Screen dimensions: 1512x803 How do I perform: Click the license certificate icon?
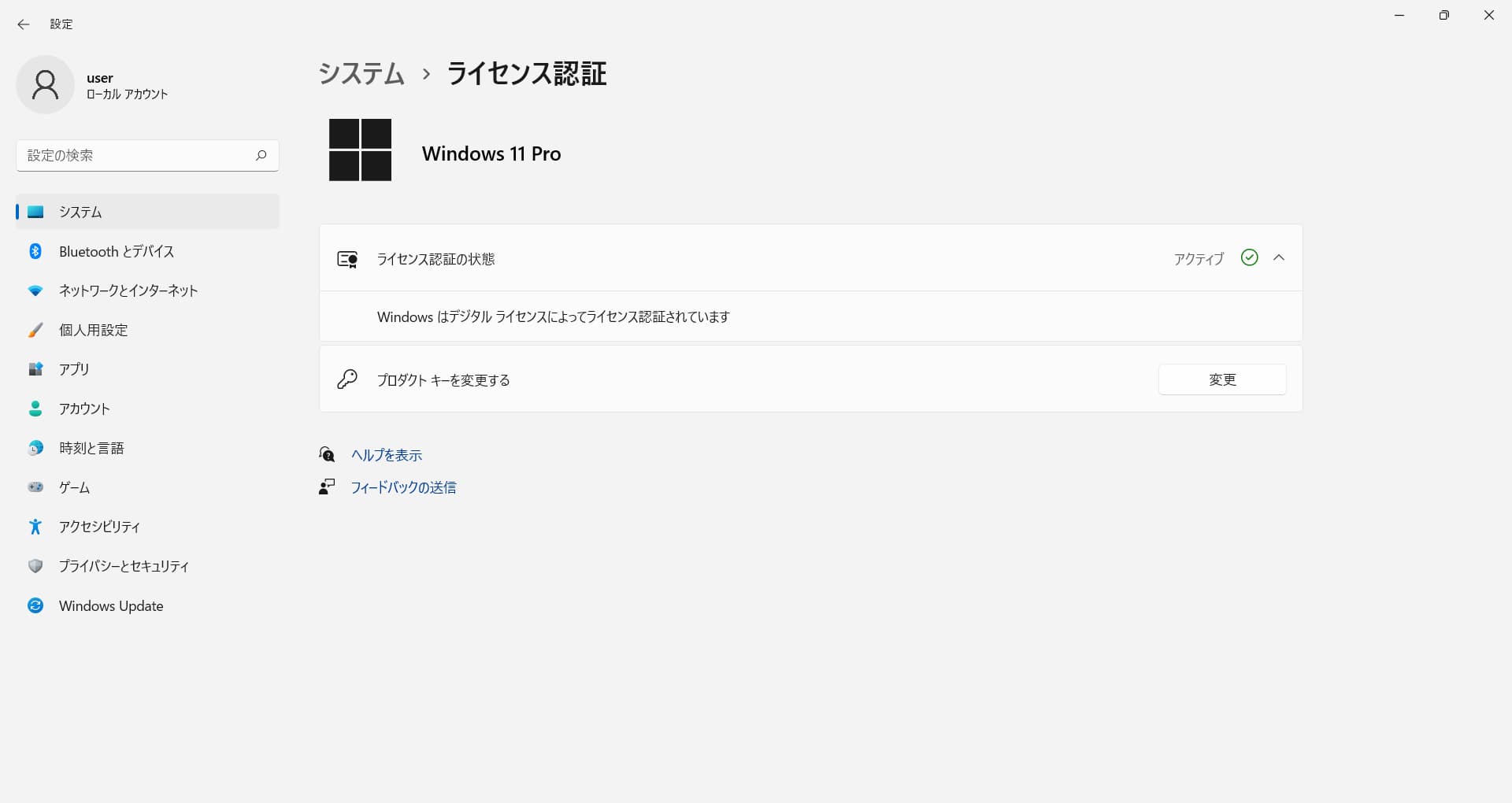point(347,259)
